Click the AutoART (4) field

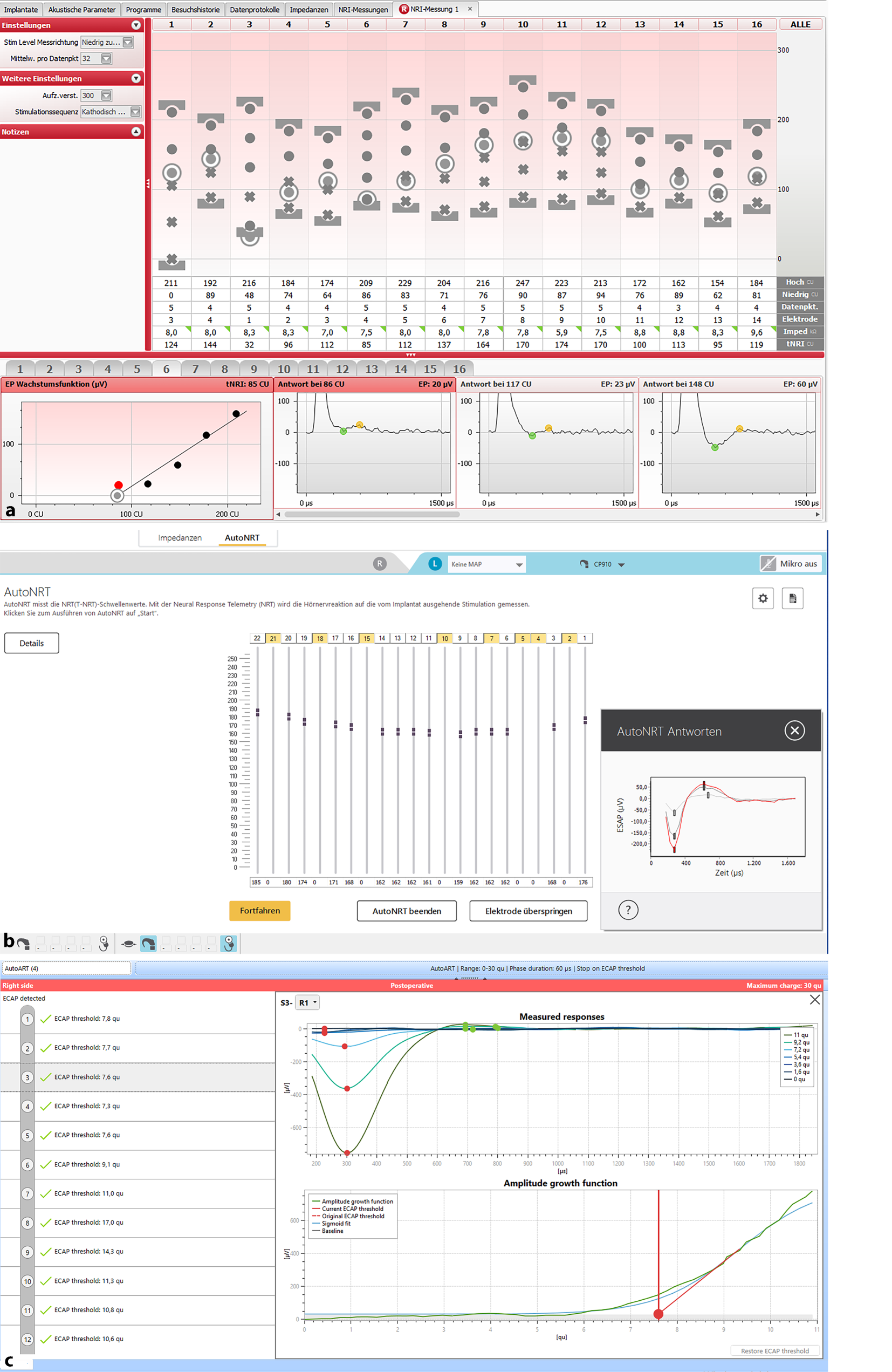66,968
